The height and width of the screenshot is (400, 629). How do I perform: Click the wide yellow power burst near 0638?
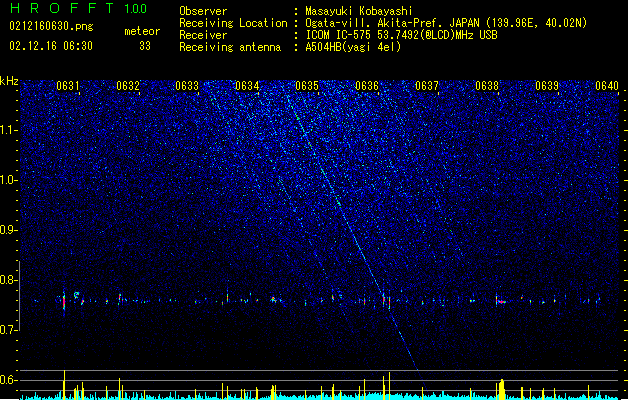point(501,389)
